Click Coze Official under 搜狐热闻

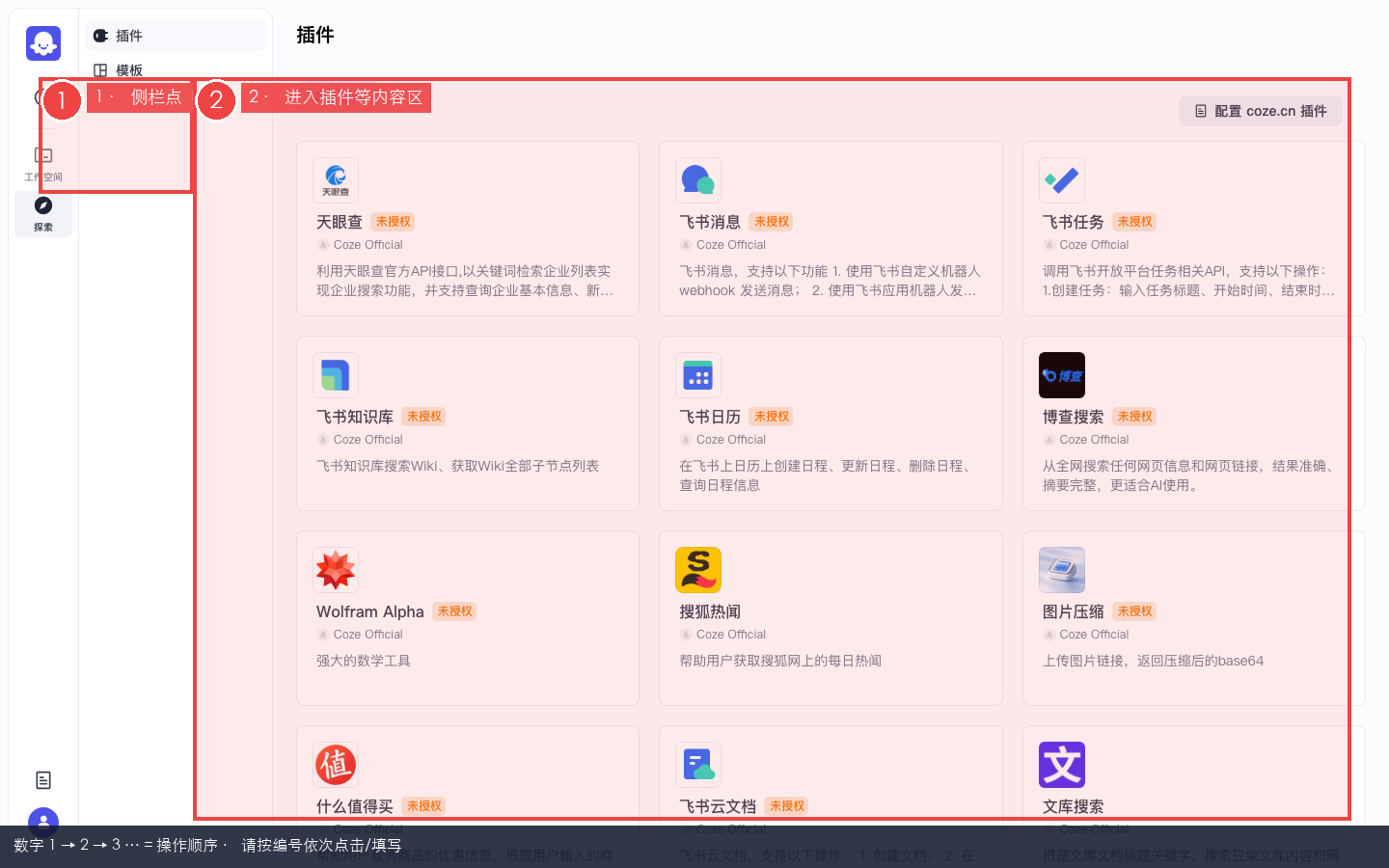(731, 635)
